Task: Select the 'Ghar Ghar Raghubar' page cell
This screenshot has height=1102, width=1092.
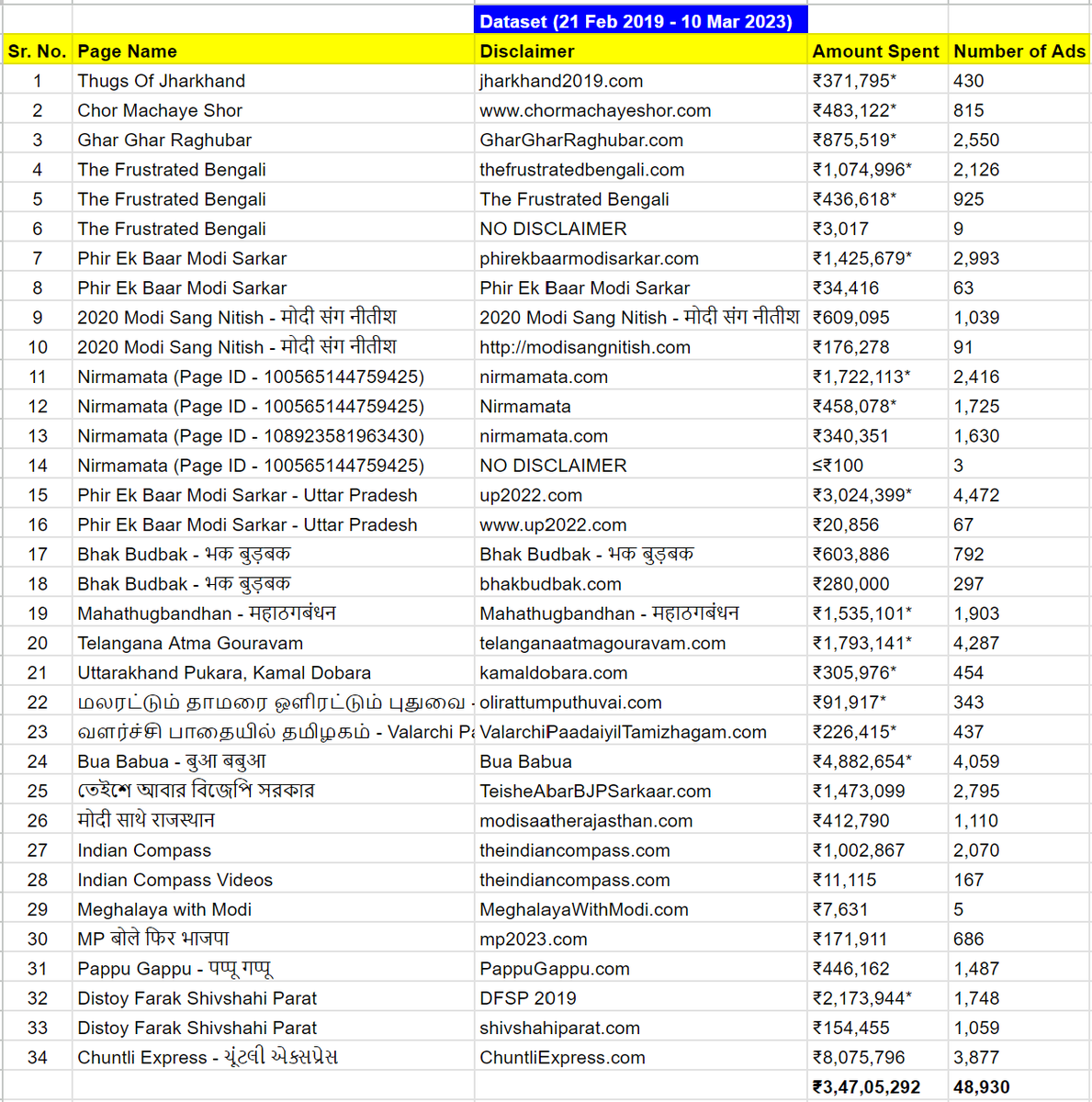Action: (x=273, y=140)
